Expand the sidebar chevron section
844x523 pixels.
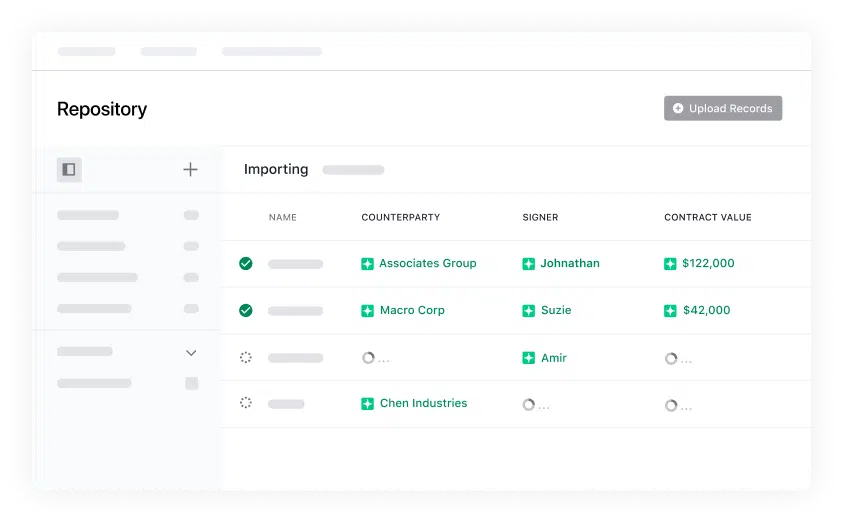(191, 353)
